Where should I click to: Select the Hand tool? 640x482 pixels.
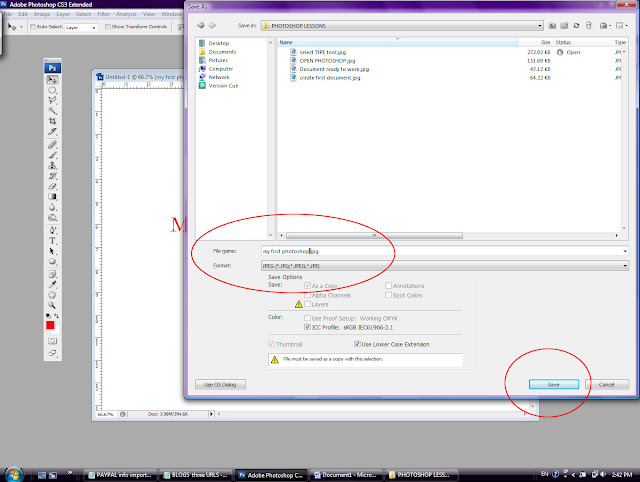[x=52, y=295]
